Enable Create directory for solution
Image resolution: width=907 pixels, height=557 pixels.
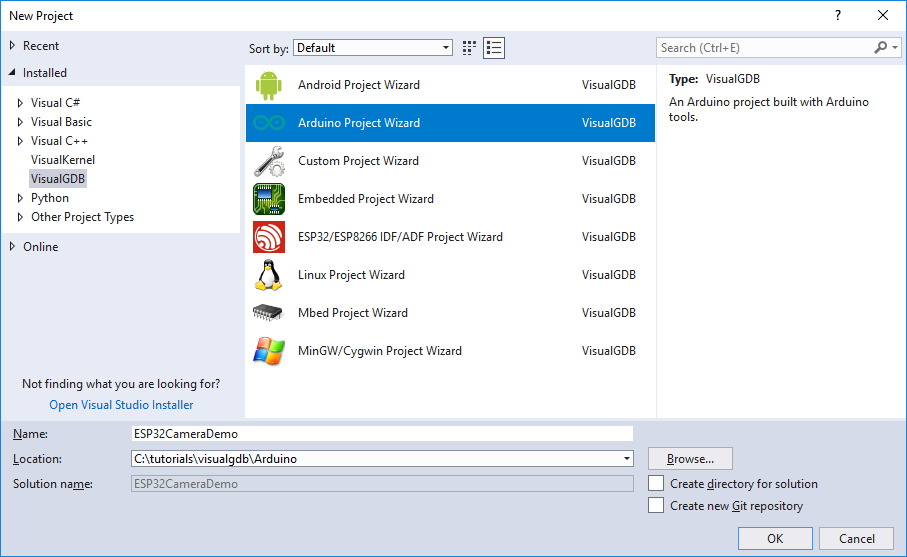pyautogui.click(x=656, y=484)
